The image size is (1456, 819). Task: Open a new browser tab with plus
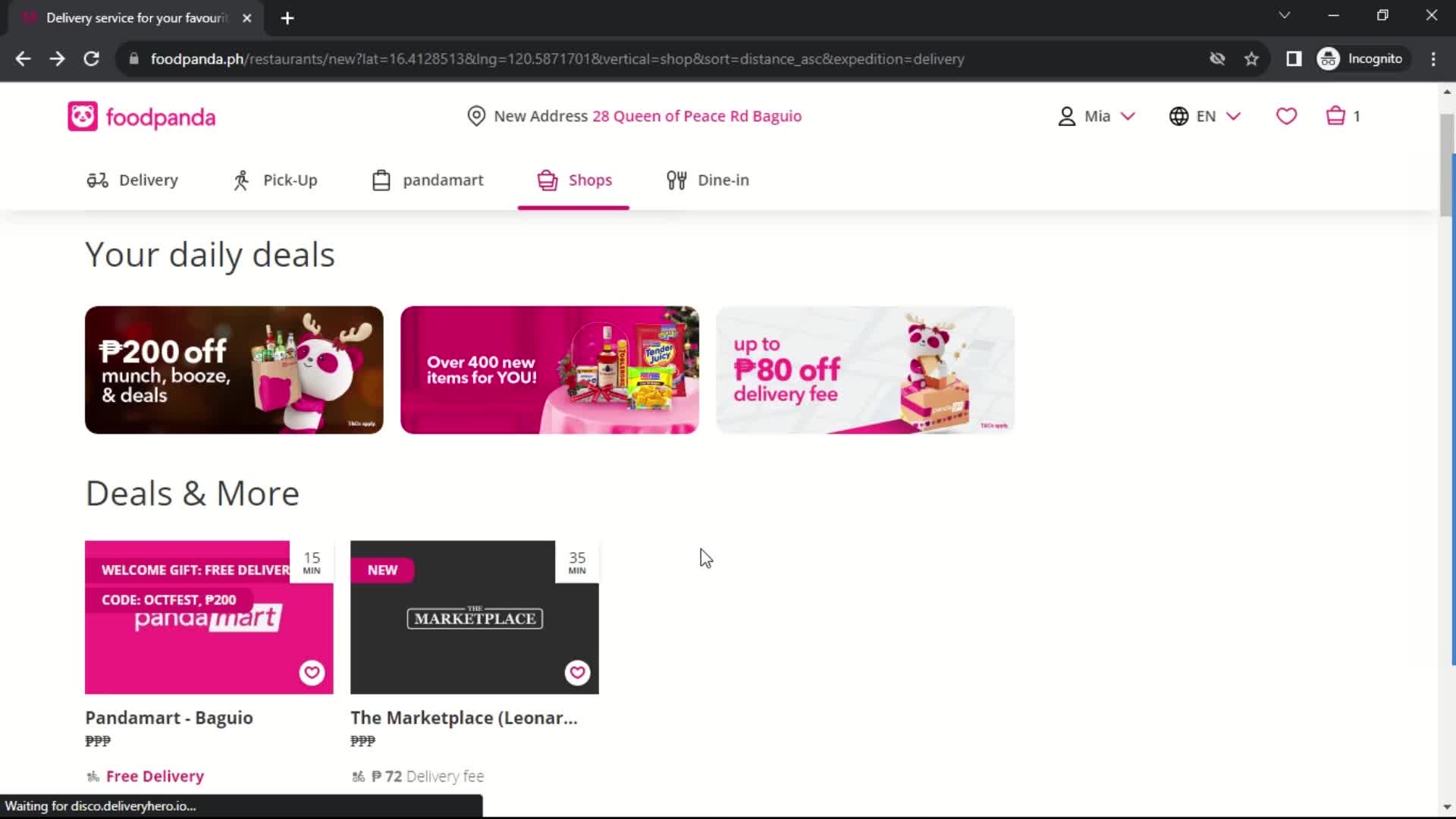point(287,18)
